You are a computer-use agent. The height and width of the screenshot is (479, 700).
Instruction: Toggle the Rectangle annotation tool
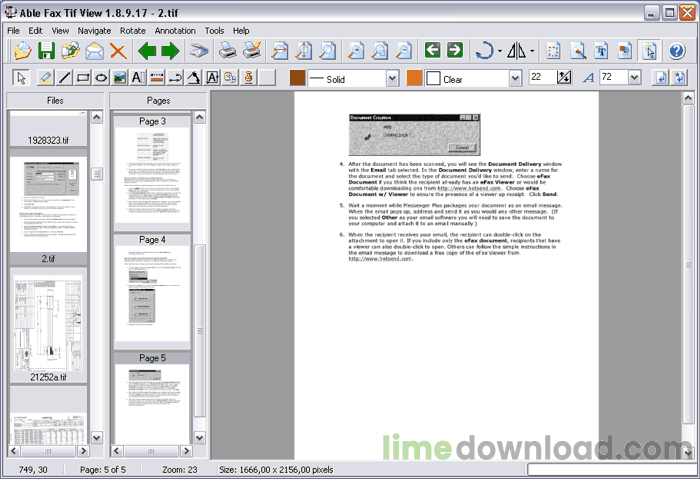pyautogui.click(x=83, y=78)
